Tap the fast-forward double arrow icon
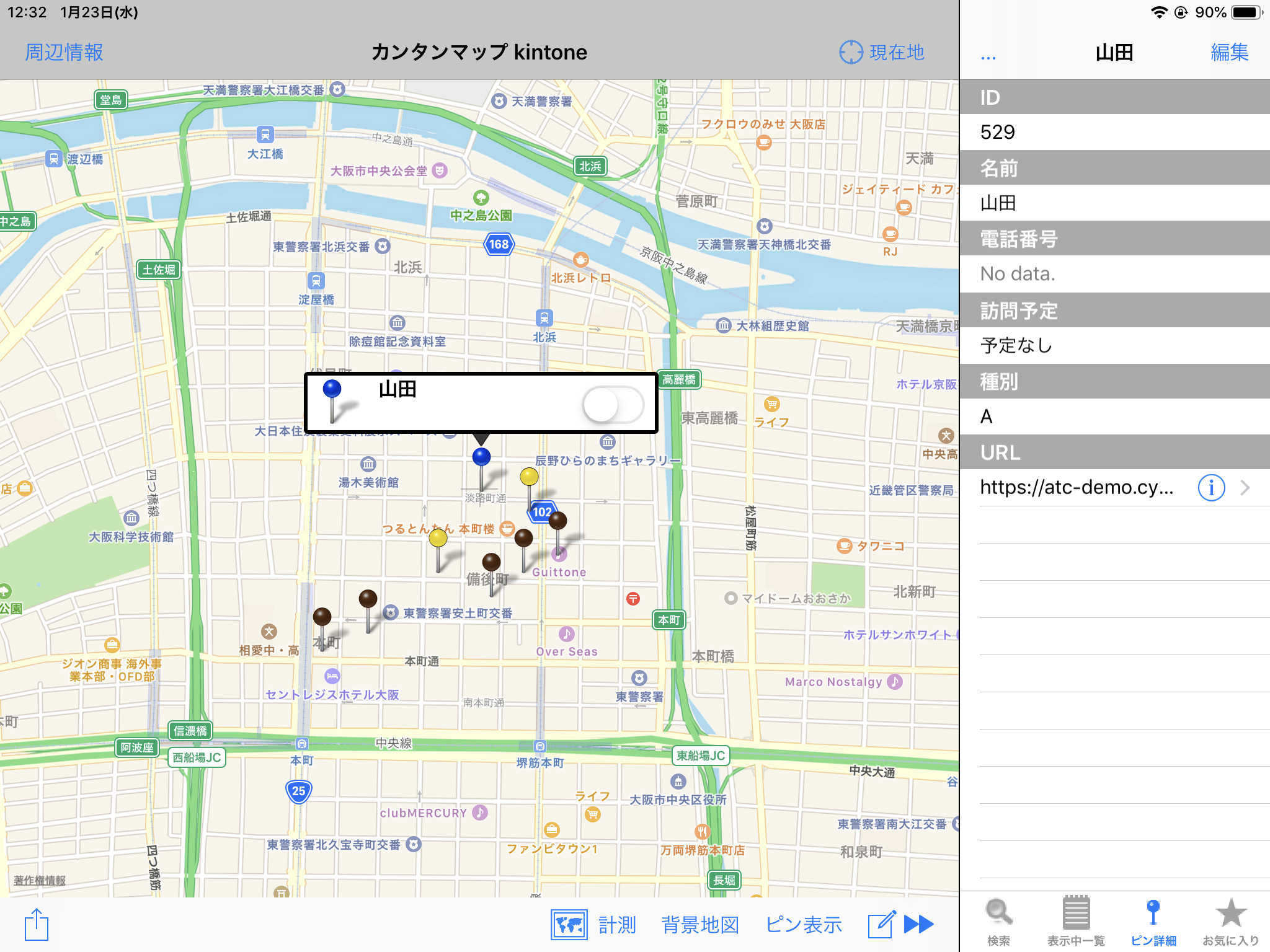Image resolution: width=1270 pixels, height=952 pixels. pyautogui.click(x=918, y=924)
